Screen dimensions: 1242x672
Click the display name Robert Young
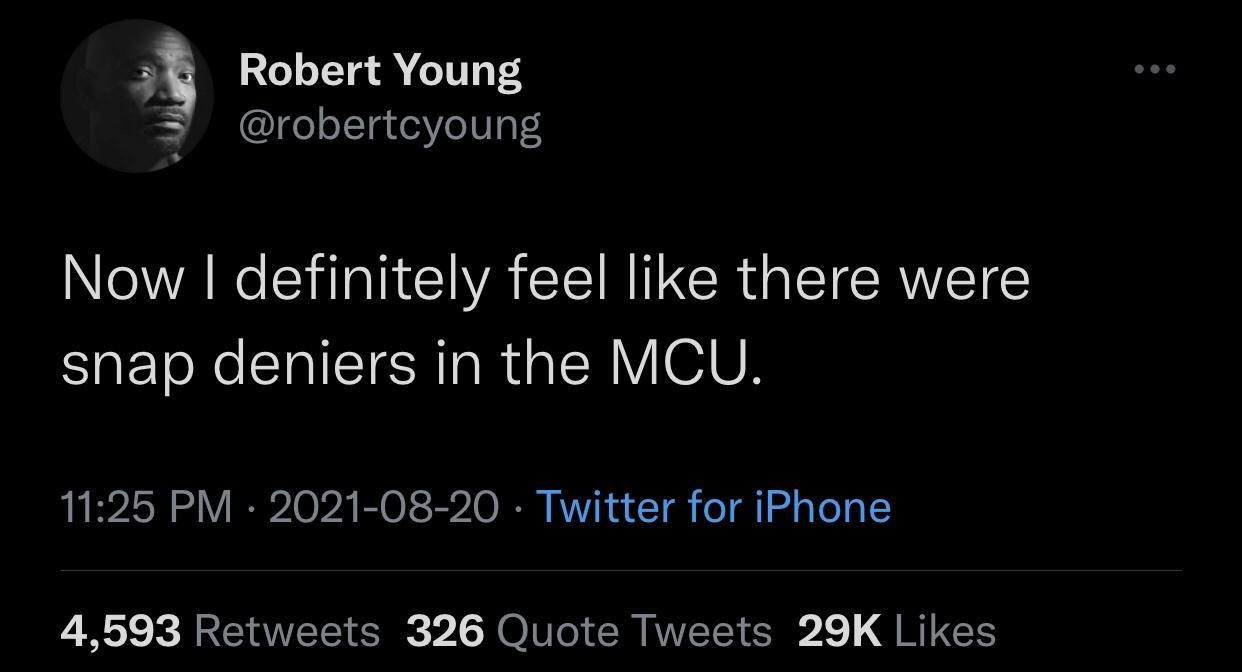380,68
